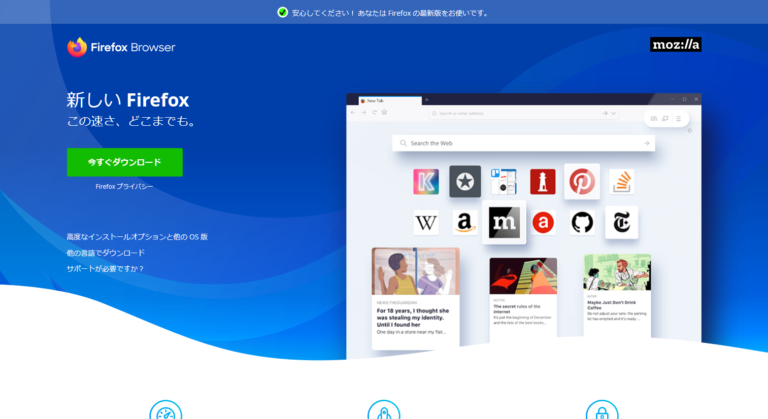Click the Search the Web field
This screenshot has height=419, width=768.
tap(523, 143)
